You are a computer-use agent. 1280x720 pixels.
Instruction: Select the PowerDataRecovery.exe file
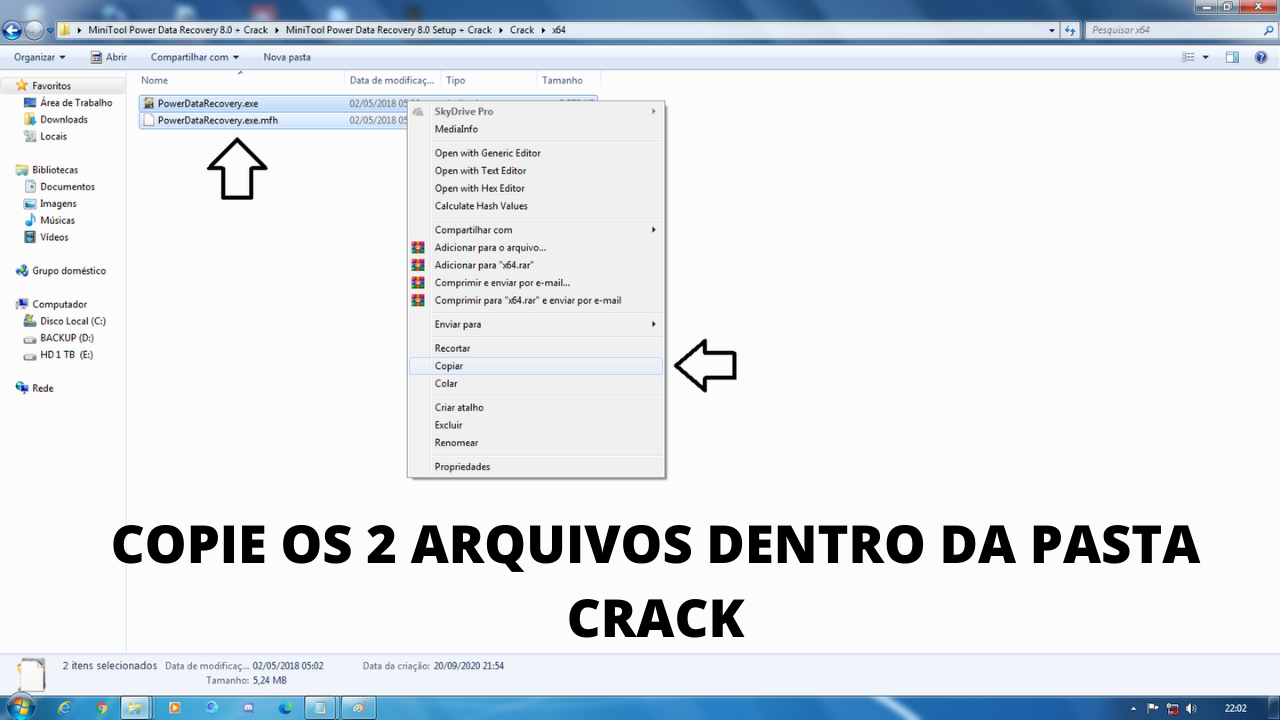click(x=208, y=103)
